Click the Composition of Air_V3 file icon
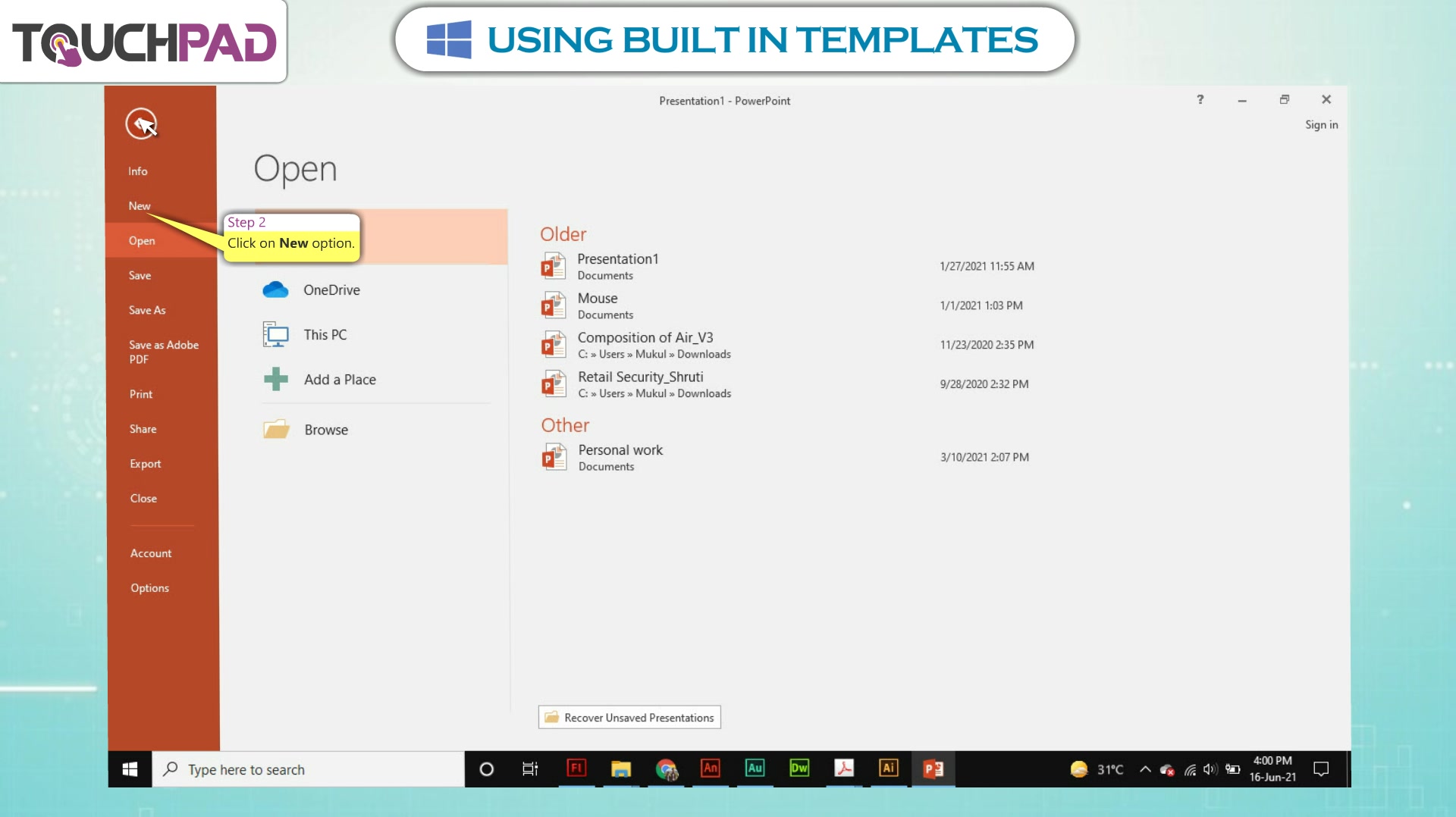The image size is (1456, 817). (553, 345)
